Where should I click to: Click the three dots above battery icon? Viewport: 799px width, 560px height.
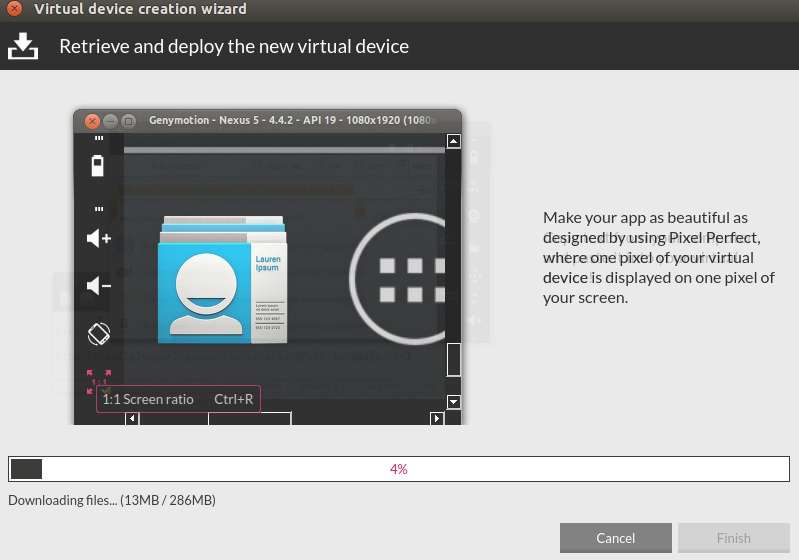99,138
